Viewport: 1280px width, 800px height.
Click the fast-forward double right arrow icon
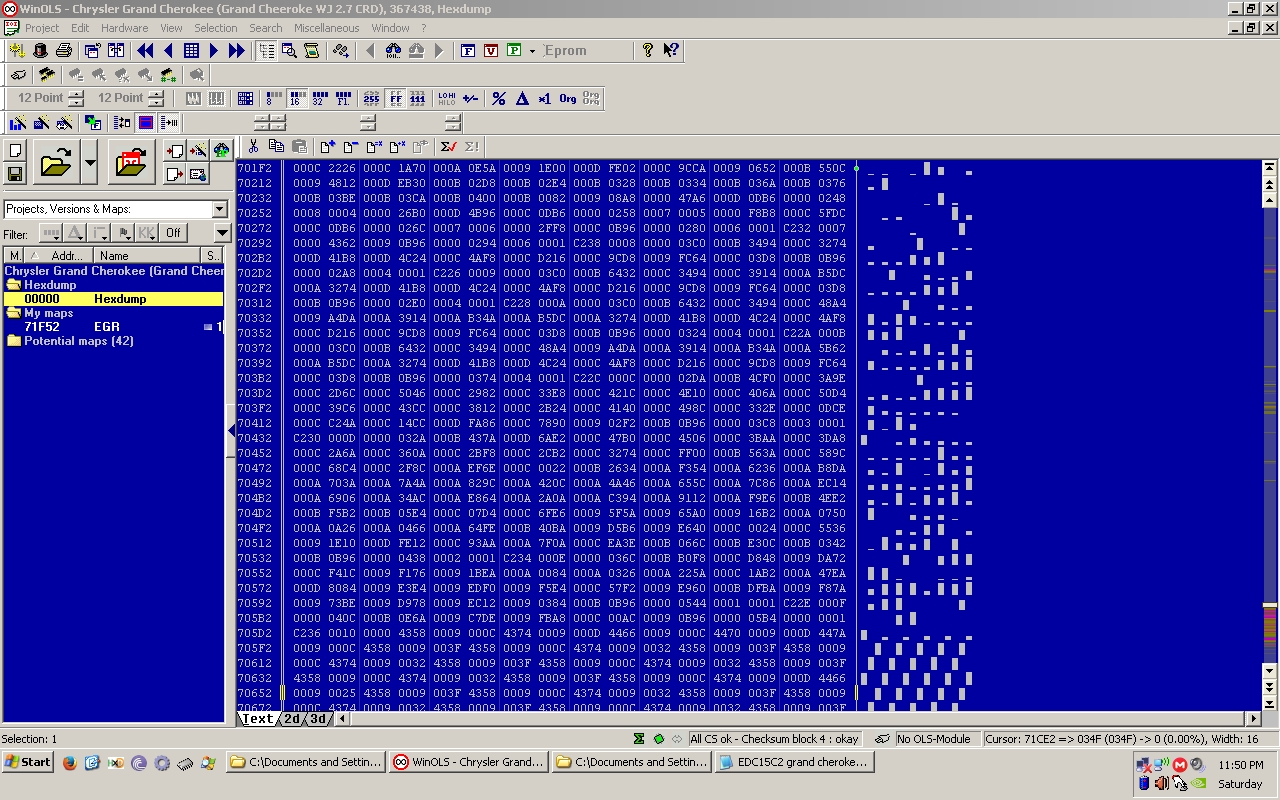point(236,50)
